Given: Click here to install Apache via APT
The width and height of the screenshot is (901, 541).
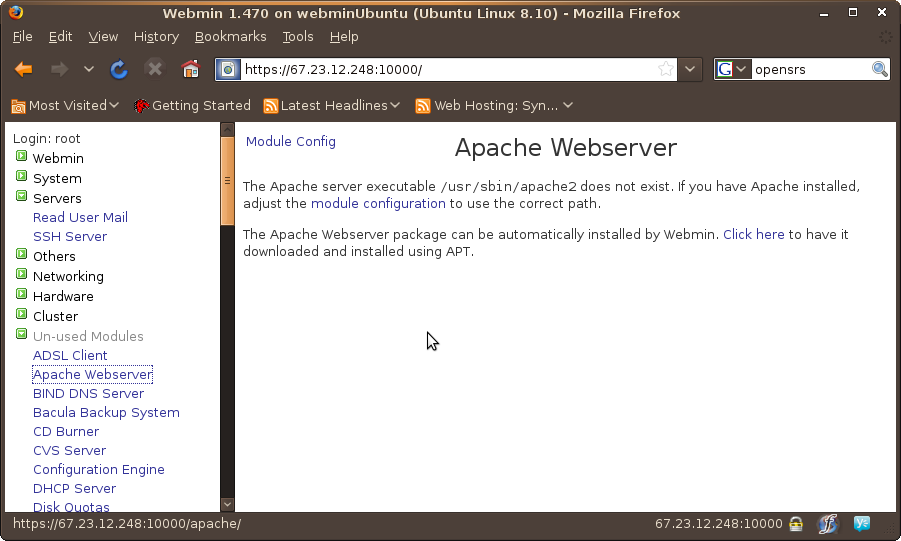Looking at the screenshot, I should click(753, 235).
